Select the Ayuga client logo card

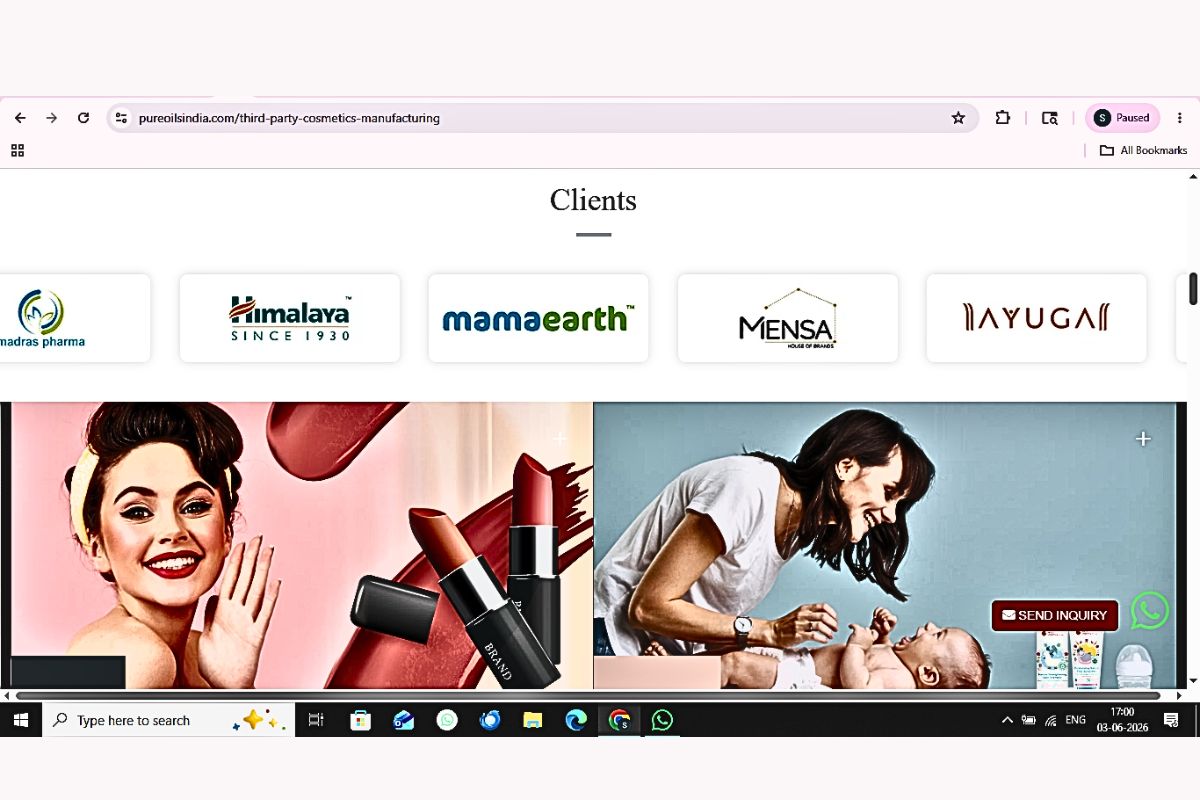[1036, 318]
